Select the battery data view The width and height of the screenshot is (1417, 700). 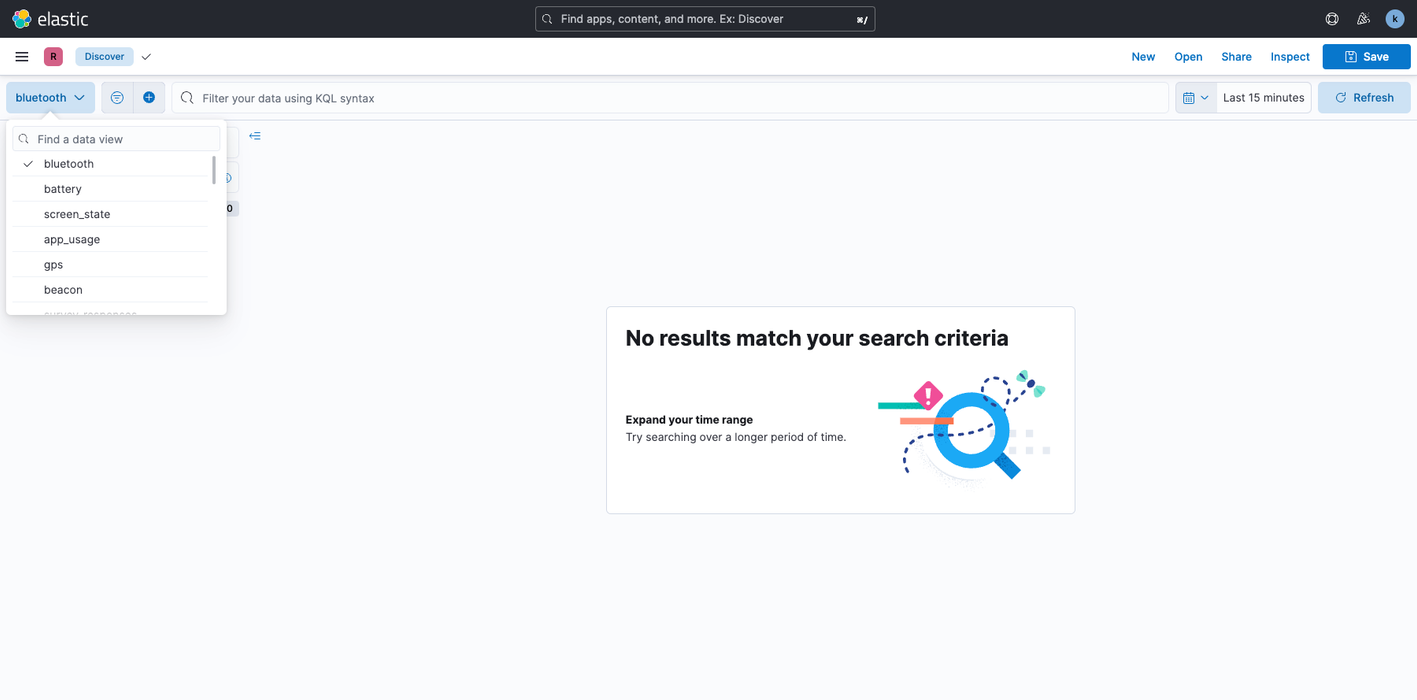coord(62,188)
